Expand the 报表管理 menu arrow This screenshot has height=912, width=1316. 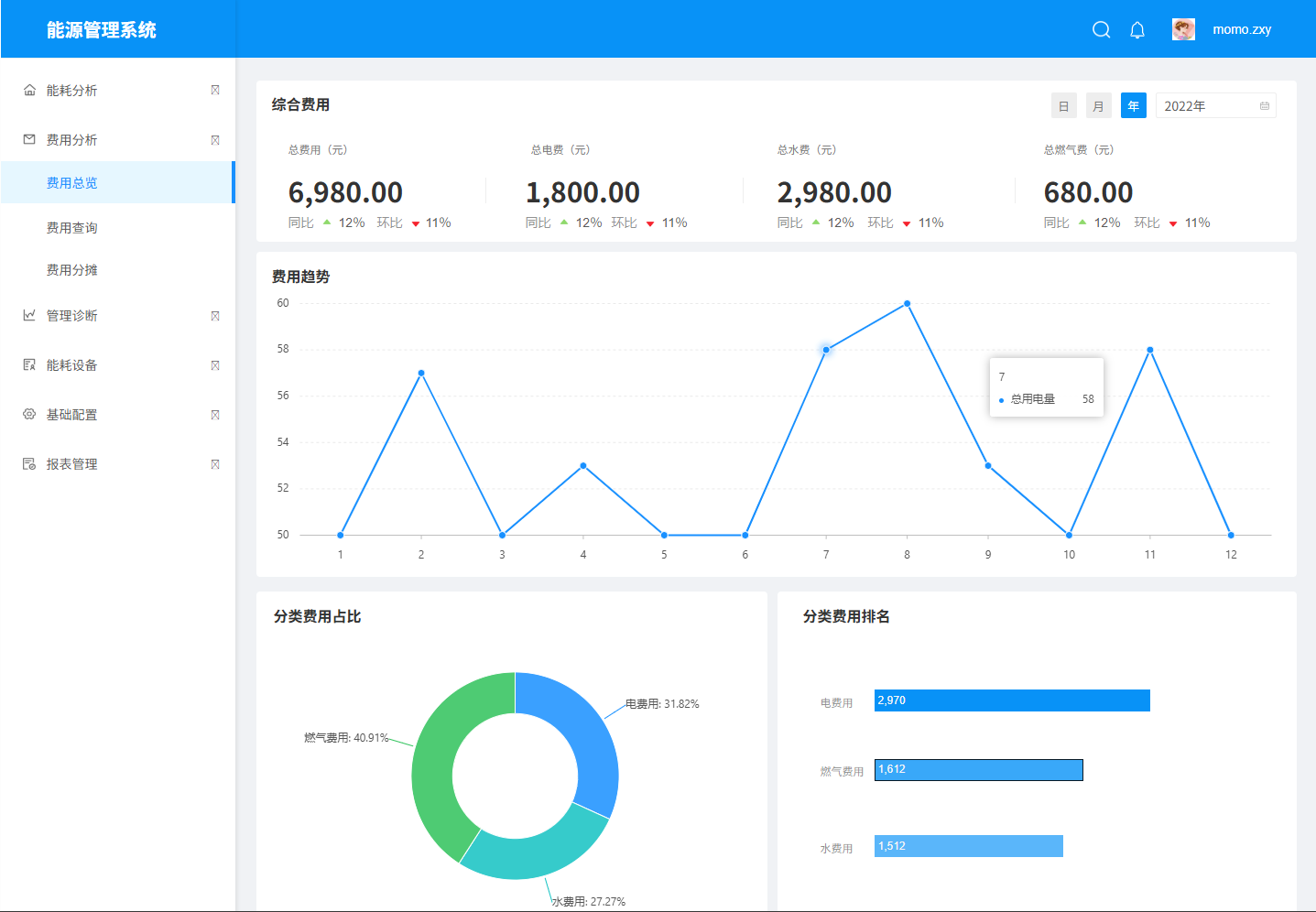[215, 464]
